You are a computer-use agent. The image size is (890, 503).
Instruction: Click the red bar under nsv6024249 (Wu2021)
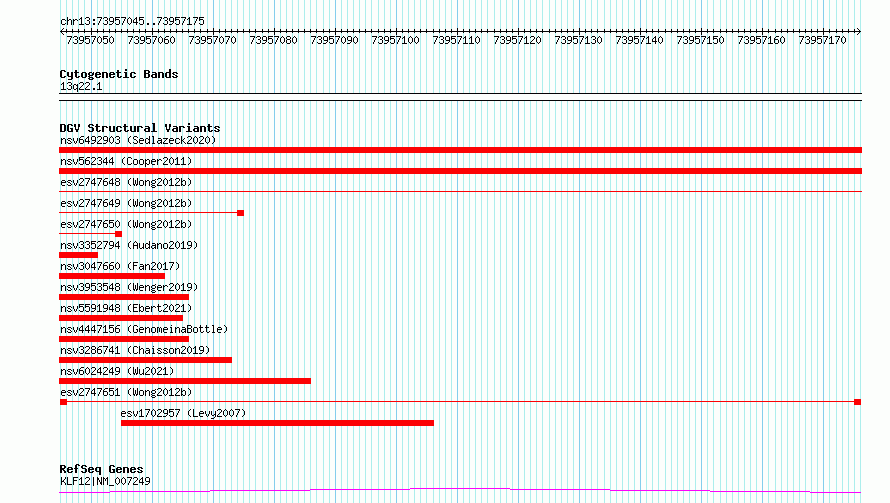click(x=185, y=381)
